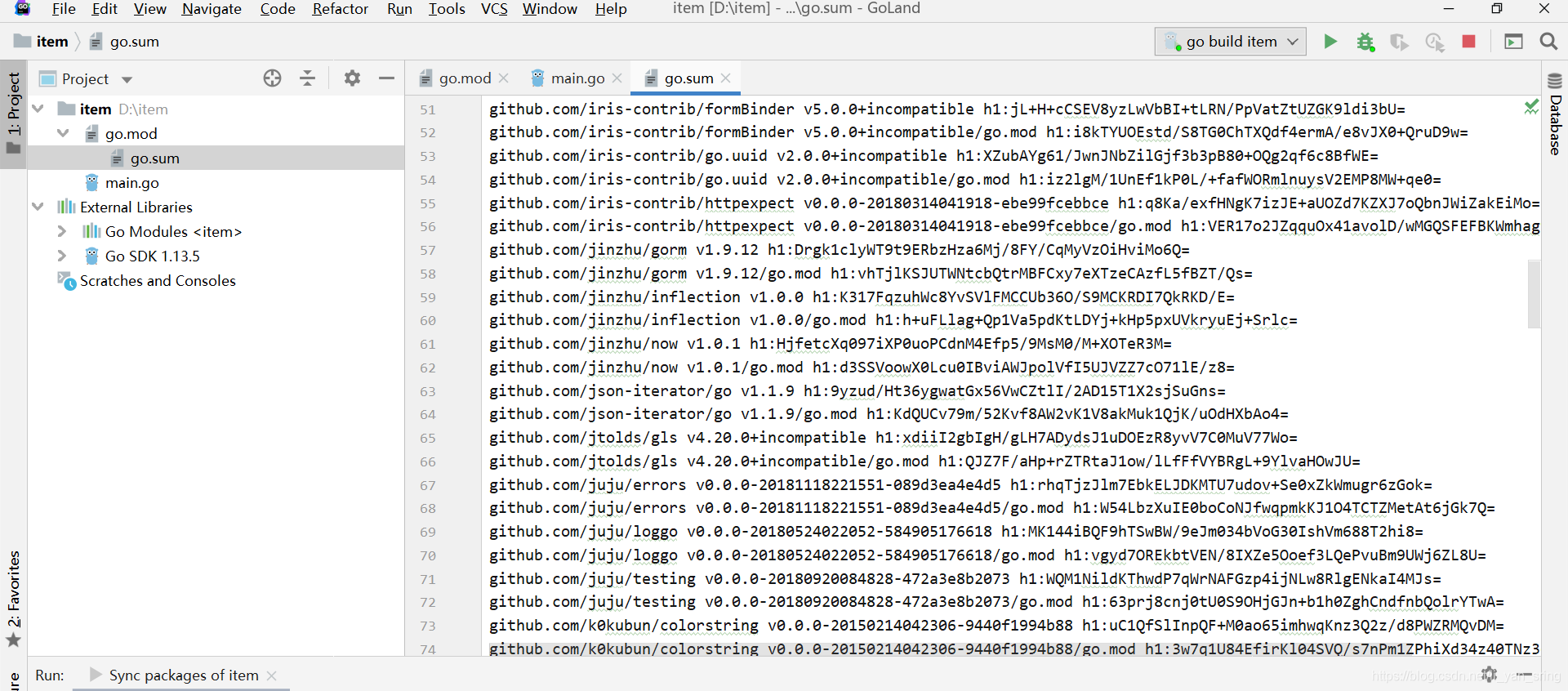Switch to the main.go editor tab

coord(577,78)
